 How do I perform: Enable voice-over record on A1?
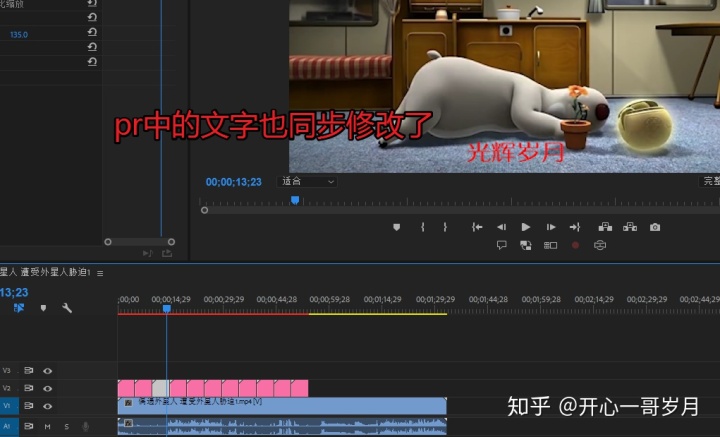85,426
